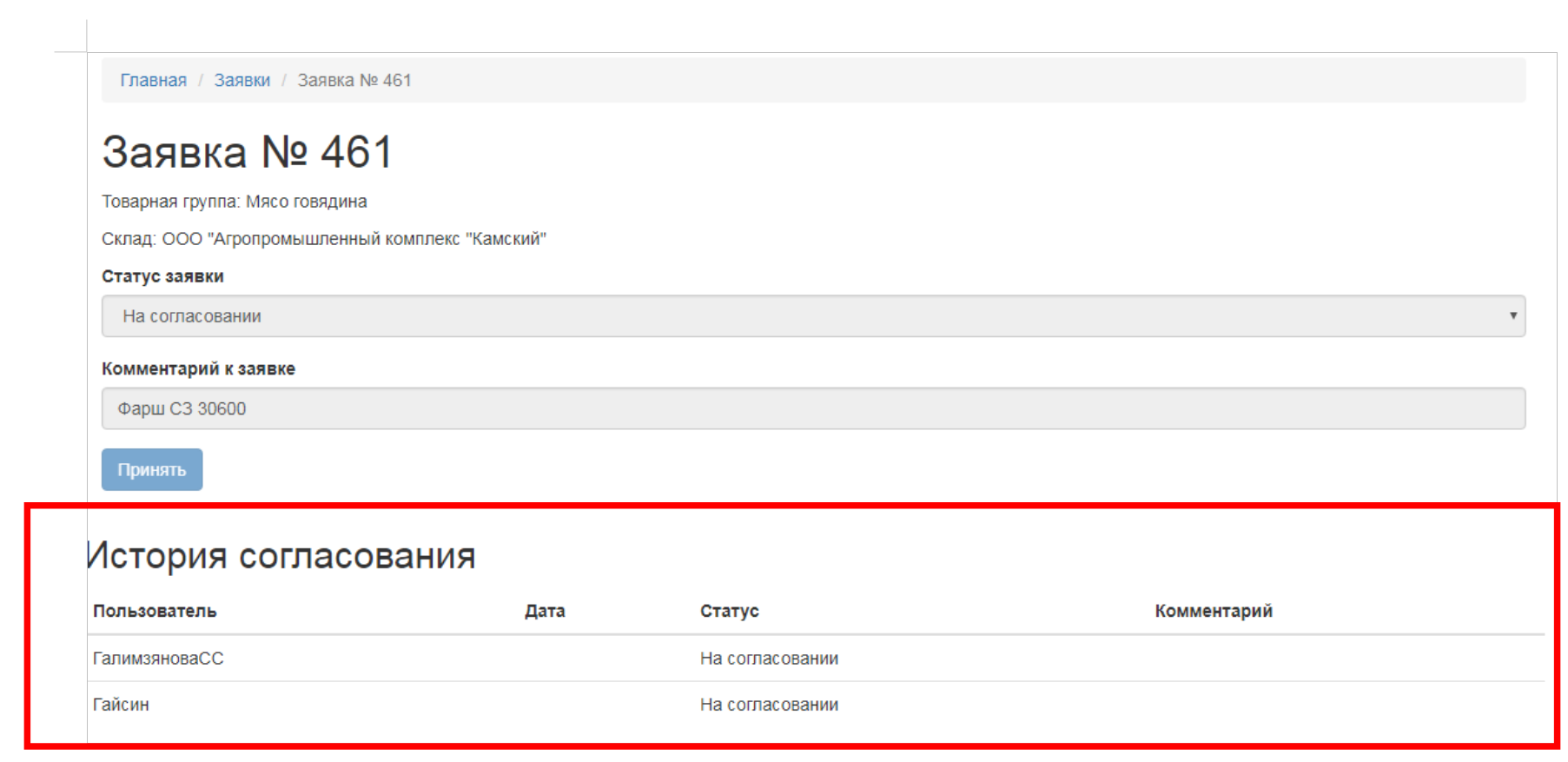Click the Заявка № 461 page title
This screenshot has width=1568, height=762.
[x=247, y=152]
